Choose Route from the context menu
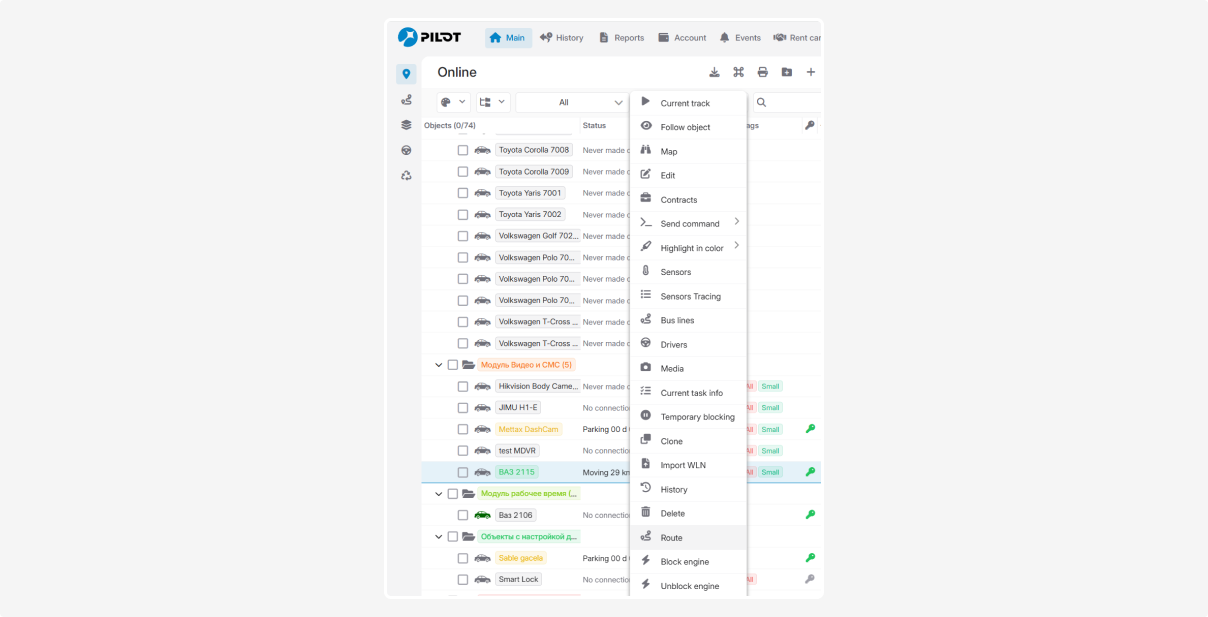Image resolution: width=1208 pixels, height=617 pixels. coord(671,538)
